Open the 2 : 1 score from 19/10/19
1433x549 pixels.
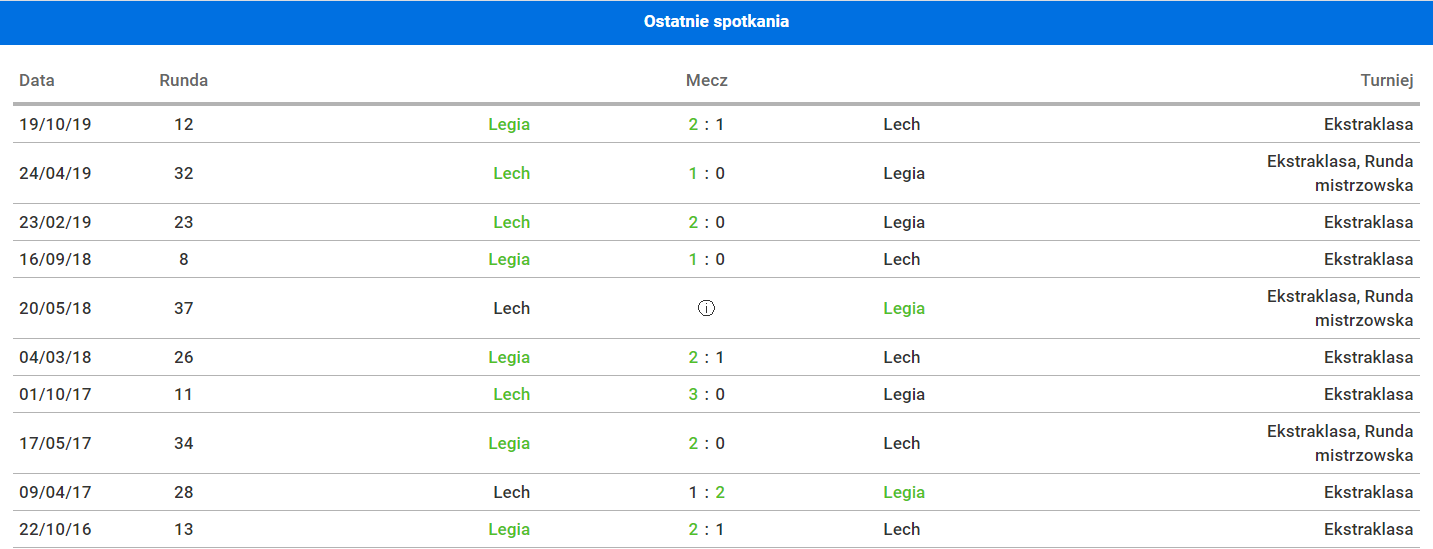(706, 124)
